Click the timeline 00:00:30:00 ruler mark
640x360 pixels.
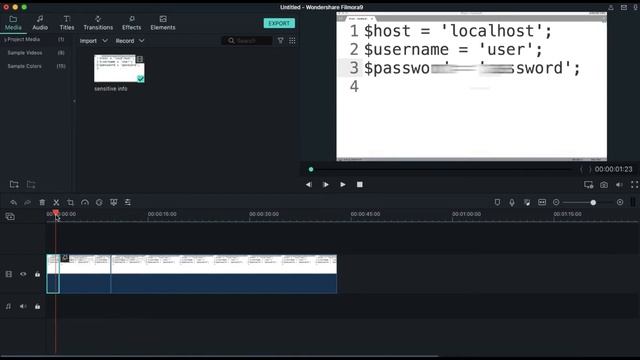tap(264, 214)
